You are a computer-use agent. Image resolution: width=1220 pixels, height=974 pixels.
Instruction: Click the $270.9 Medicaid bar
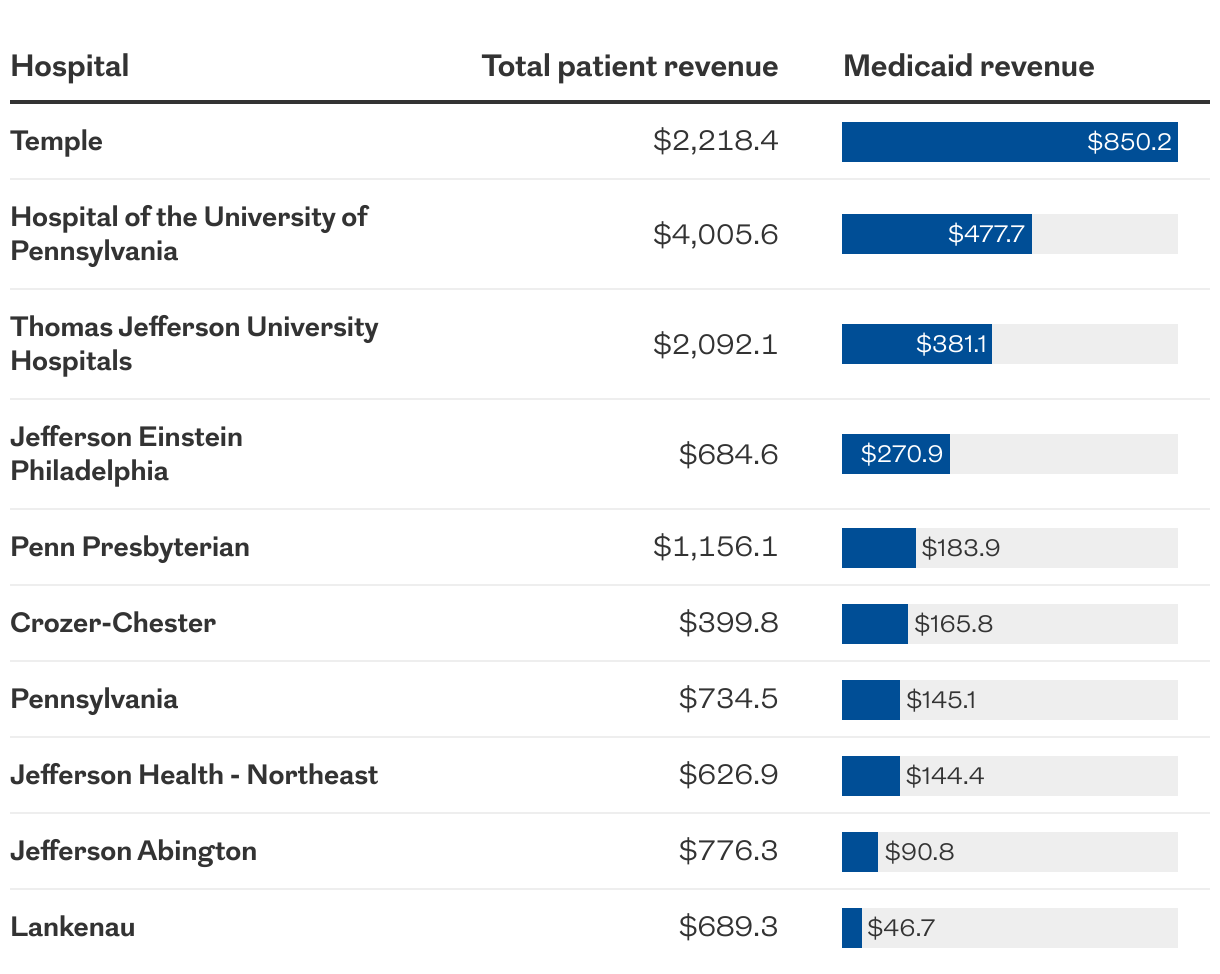(x=896, y=454)
